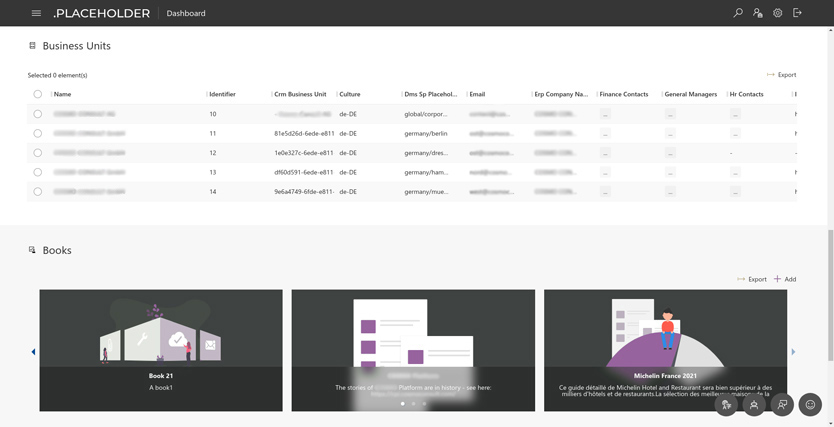Viewport: 834px width, 427px height.
Task: Click the Dashboard breadcrumb in header
Action: click(x=186, y=14)
